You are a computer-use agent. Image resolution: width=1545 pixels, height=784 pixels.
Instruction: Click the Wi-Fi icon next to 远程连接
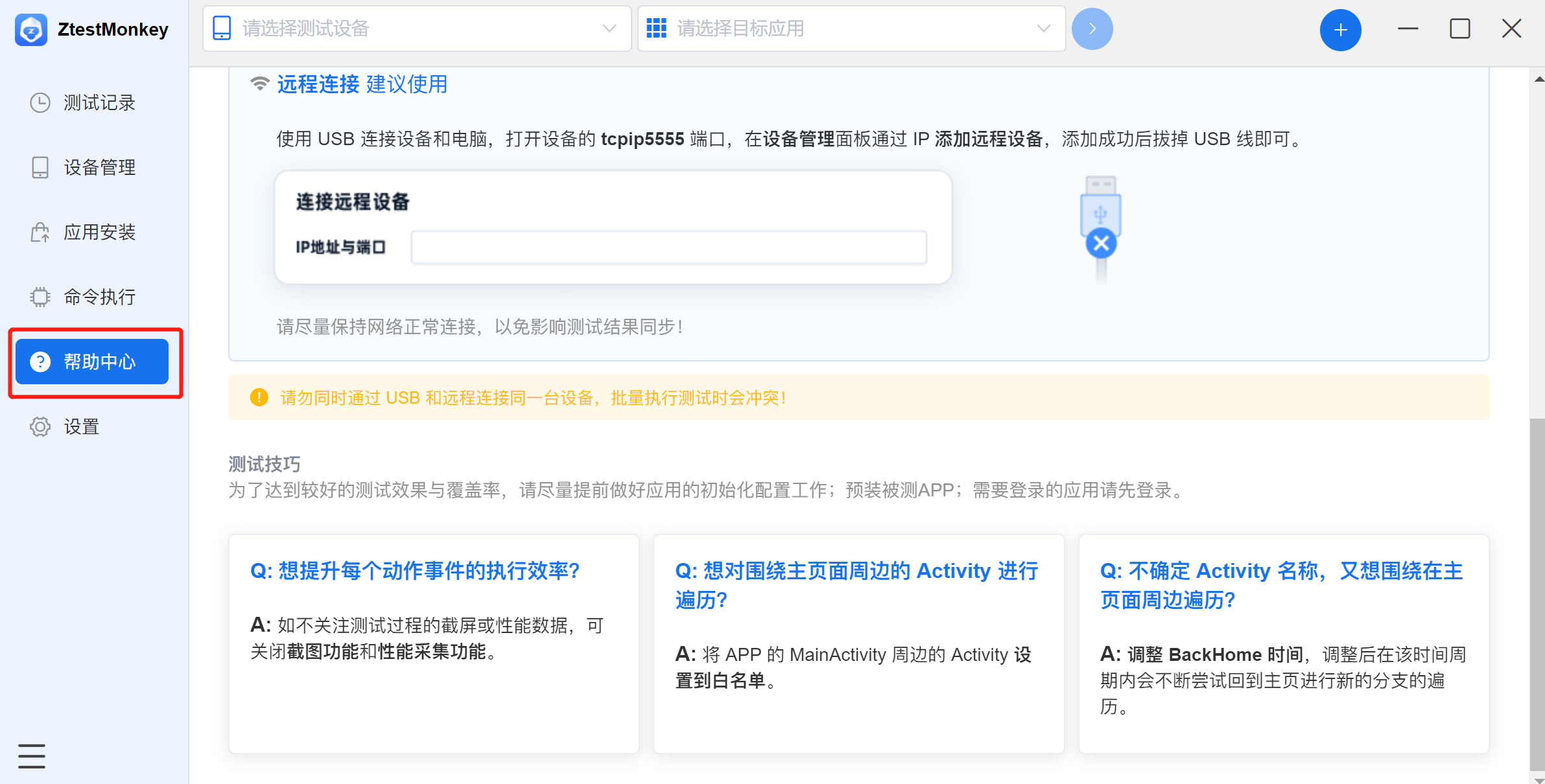point(260,84)
